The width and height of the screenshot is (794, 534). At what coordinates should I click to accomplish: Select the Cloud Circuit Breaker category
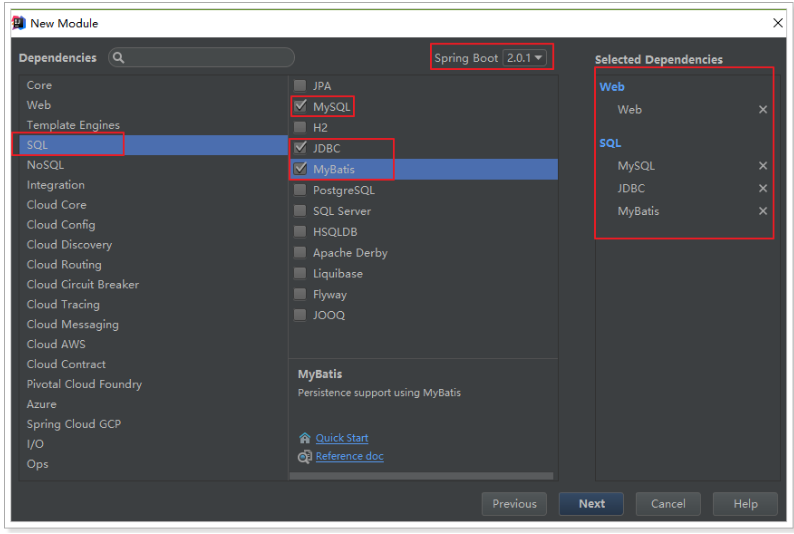(154, 284)
